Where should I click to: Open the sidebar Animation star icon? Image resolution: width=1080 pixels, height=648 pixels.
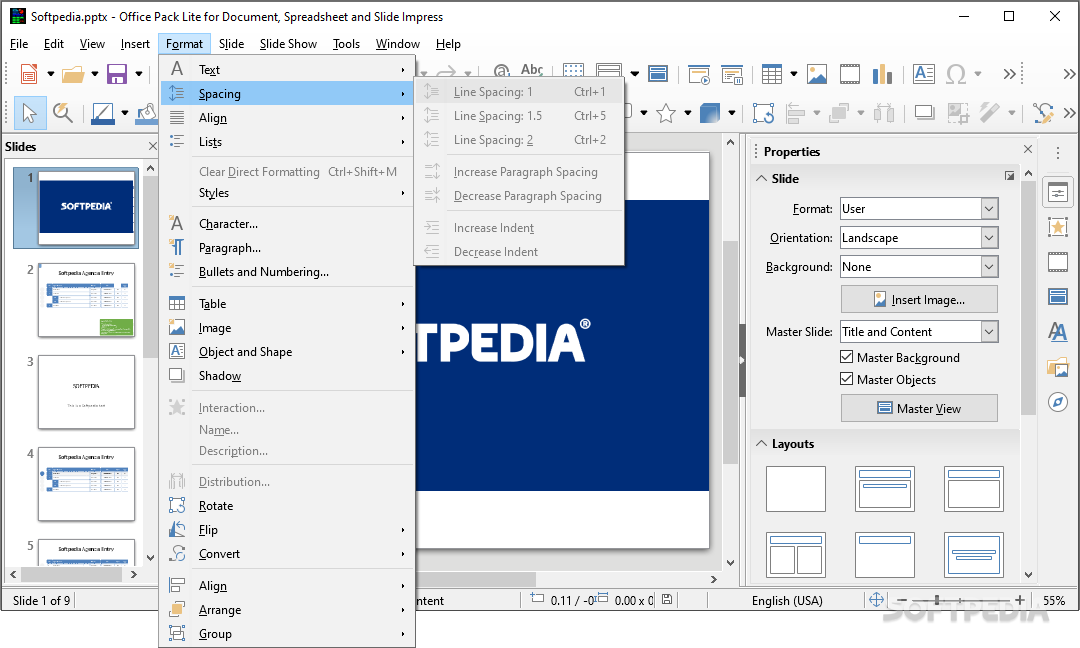[x=1058, y=227]
